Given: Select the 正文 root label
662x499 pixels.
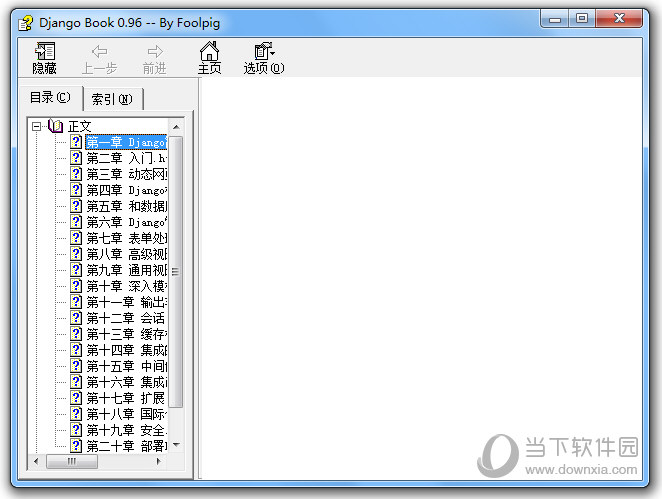Looking at the screenshot, I should [80, 126].
